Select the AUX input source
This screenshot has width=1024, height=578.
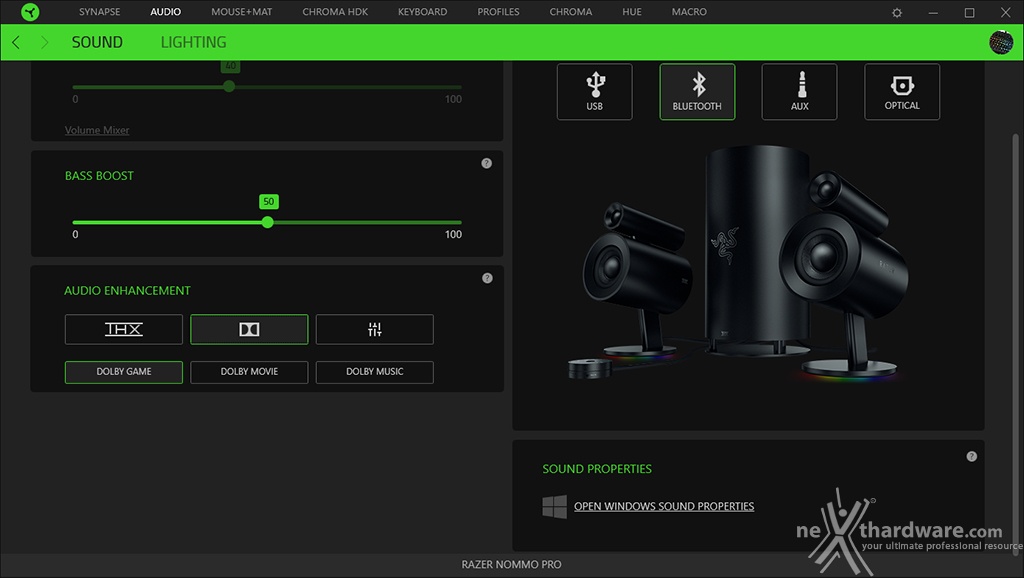click(799, 92)
